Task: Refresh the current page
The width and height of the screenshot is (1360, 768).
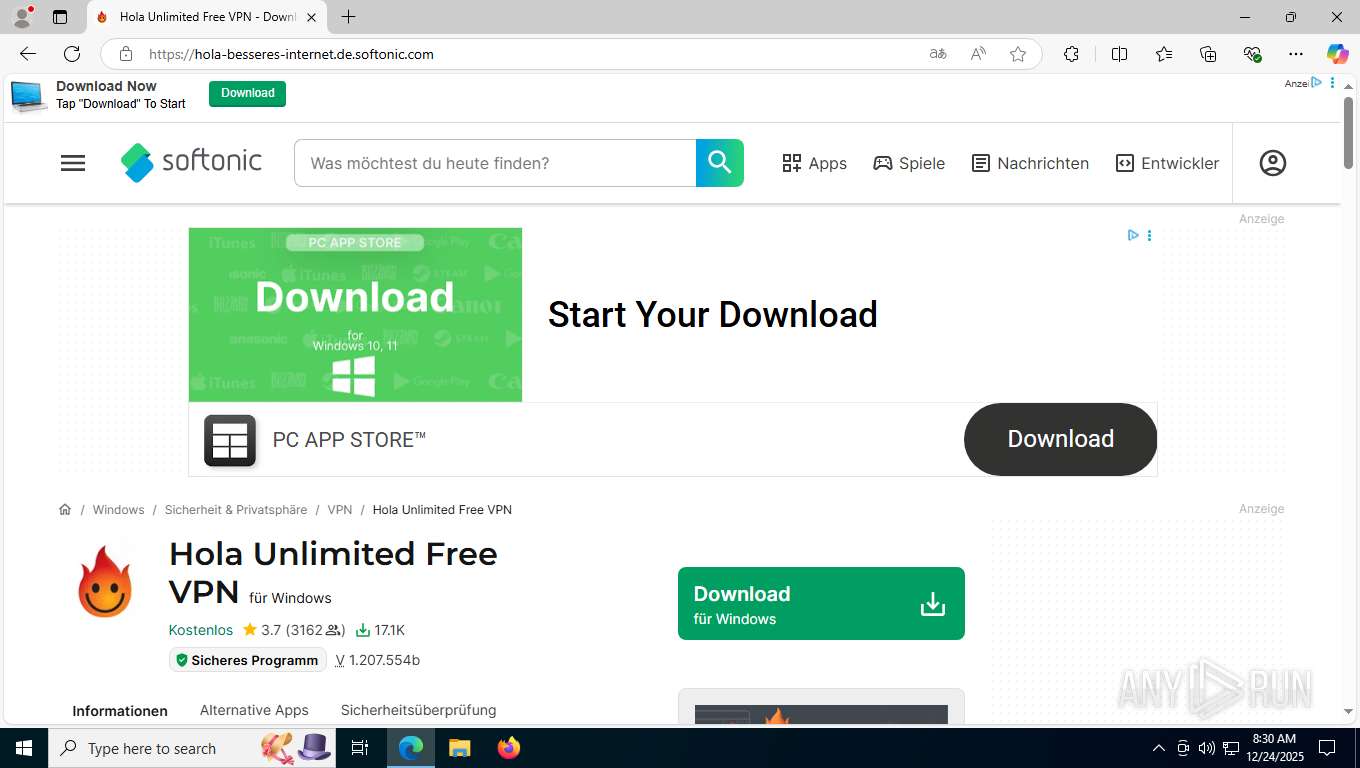Action: click(72, 54)
